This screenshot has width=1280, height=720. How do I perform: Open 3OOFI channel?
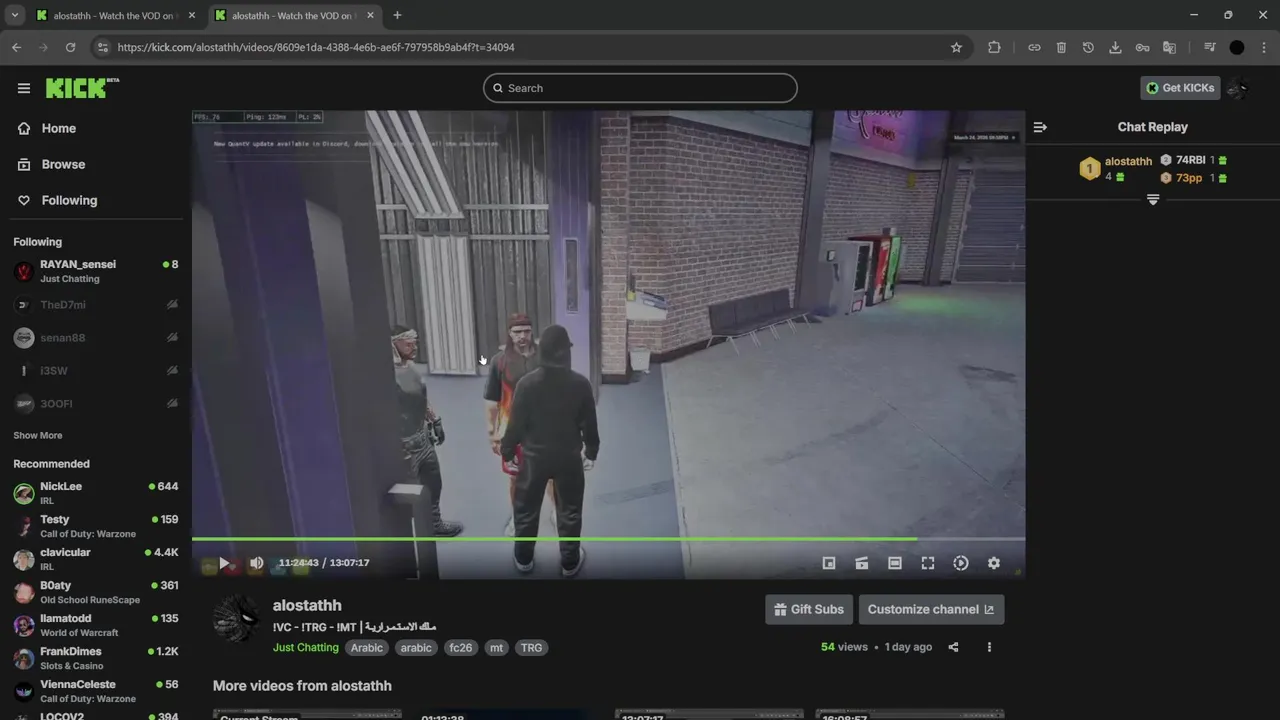click(x=96, y=404)
